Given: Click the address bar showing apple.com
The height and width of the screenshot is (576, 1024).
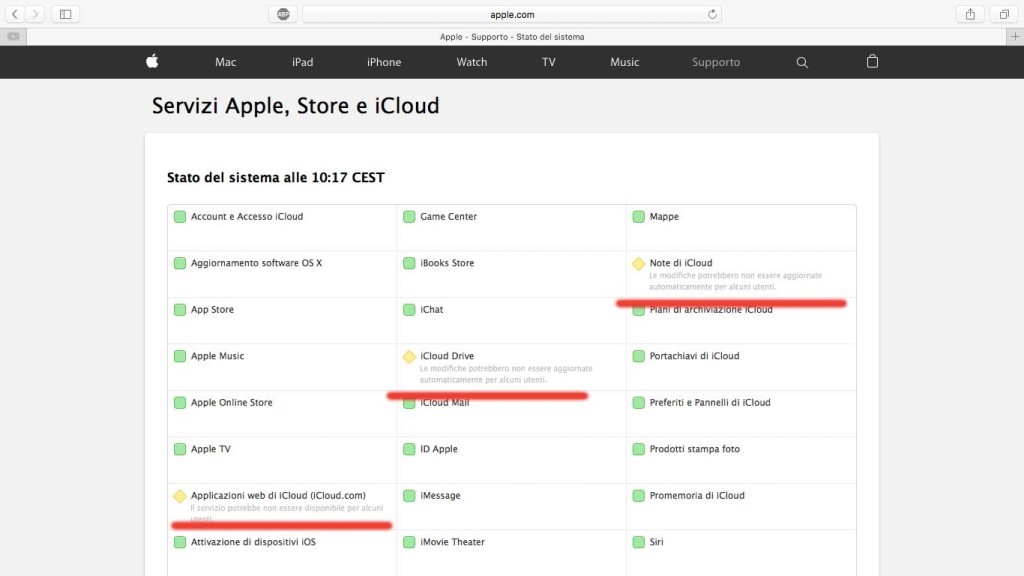Looking at the screenshot, I should (x=512, y=13).
